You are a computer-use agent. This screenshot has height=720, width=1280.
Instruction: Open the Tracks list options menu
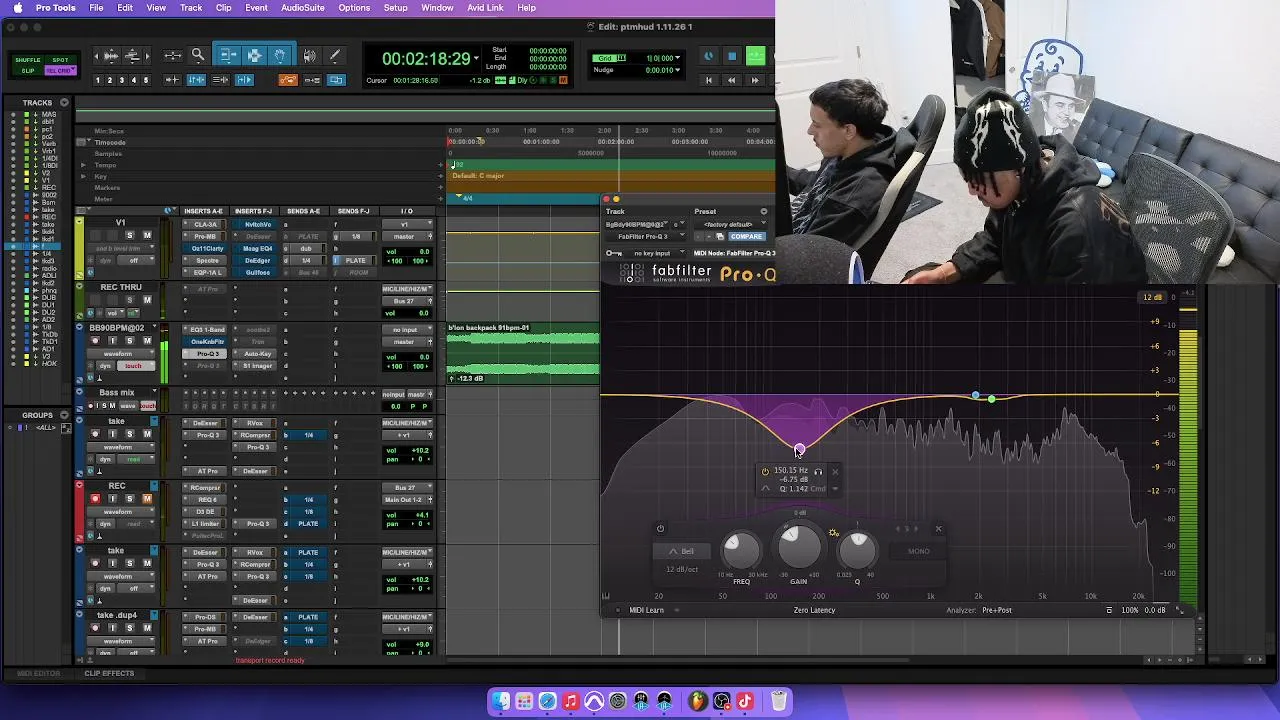[x=64, y=103]
